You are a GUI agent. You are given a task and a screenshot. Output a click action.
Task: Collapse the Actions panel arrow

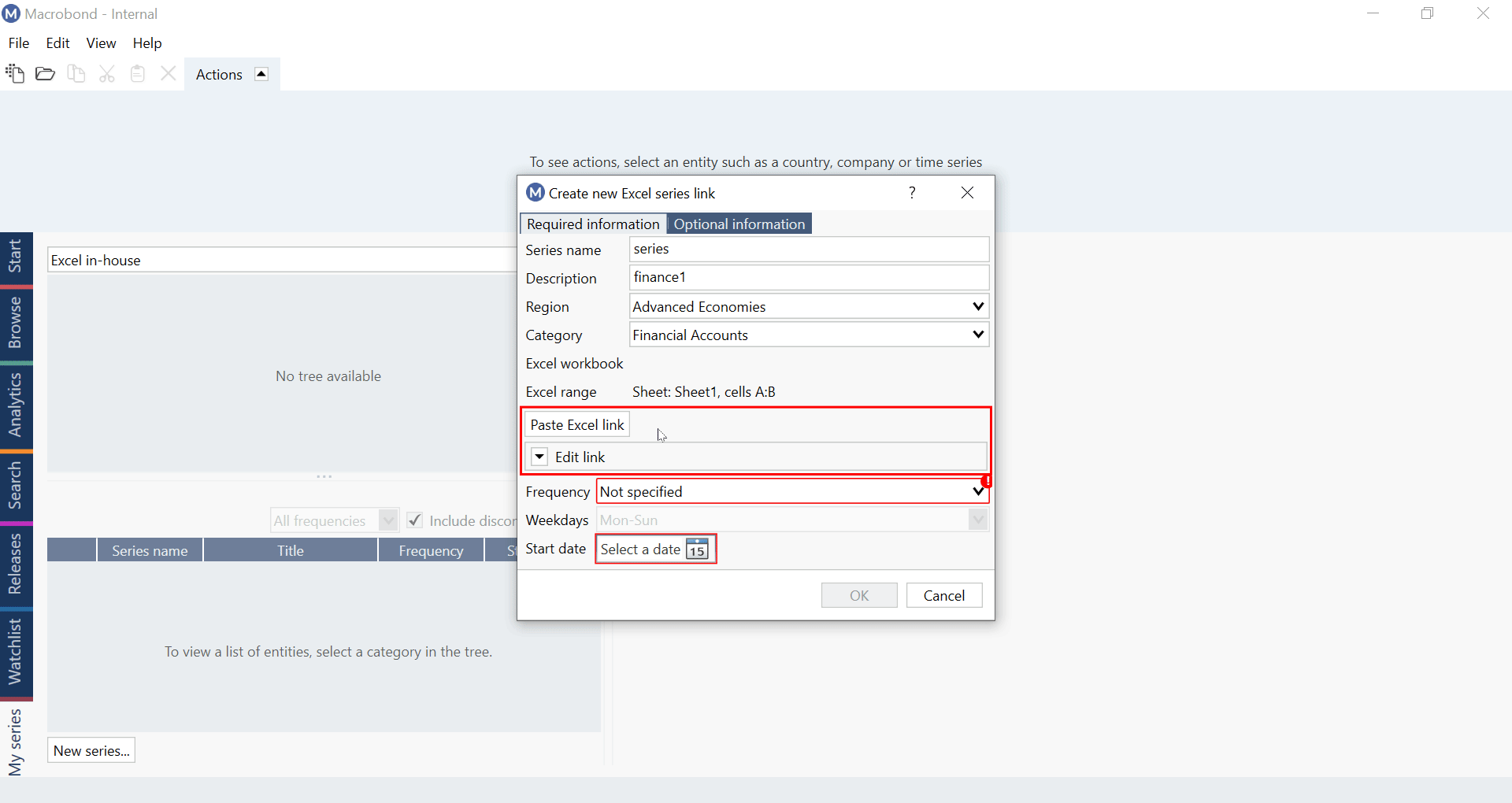tap(261, 74)
